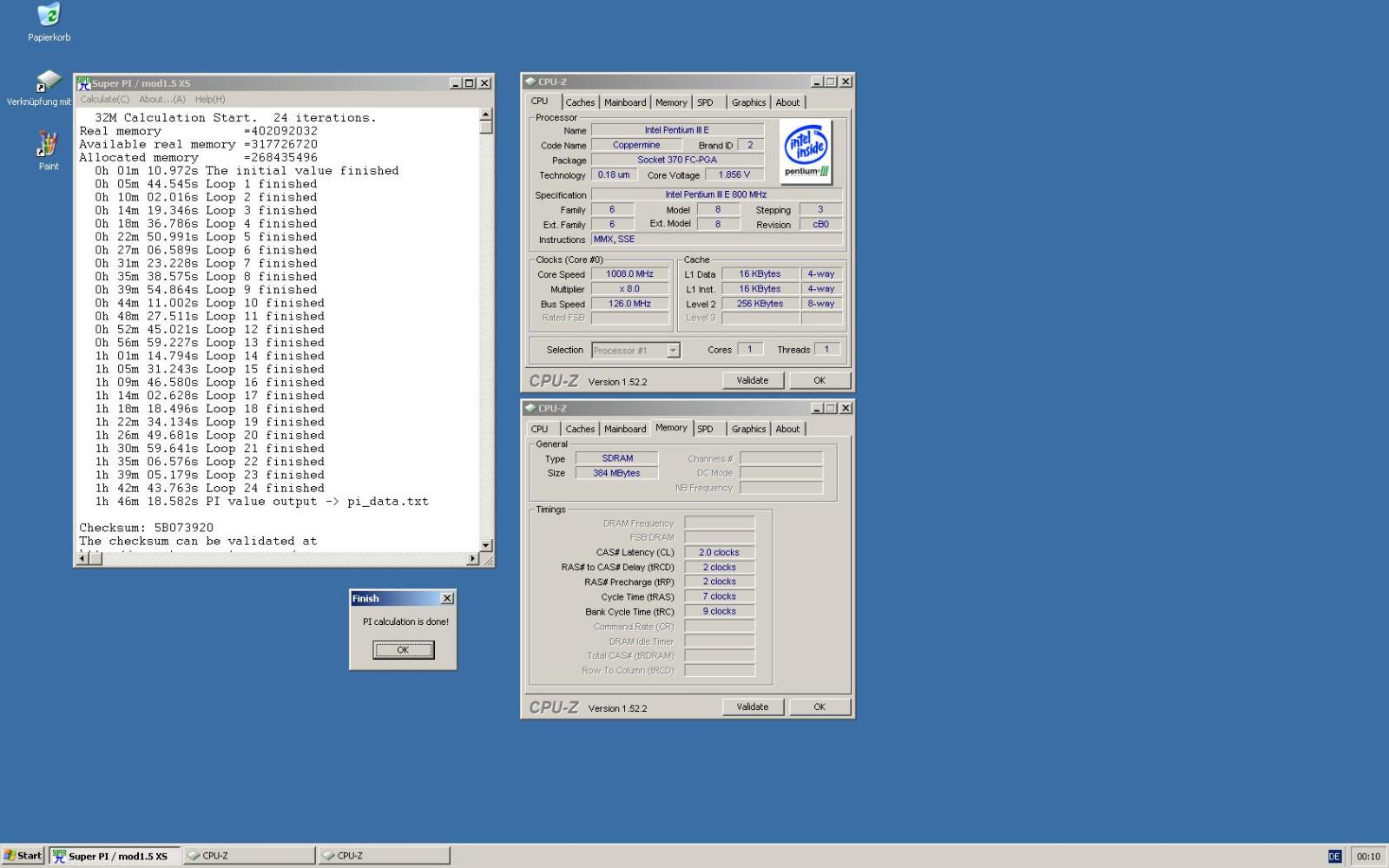Close the lower CPU-Z window

(846, 408)
